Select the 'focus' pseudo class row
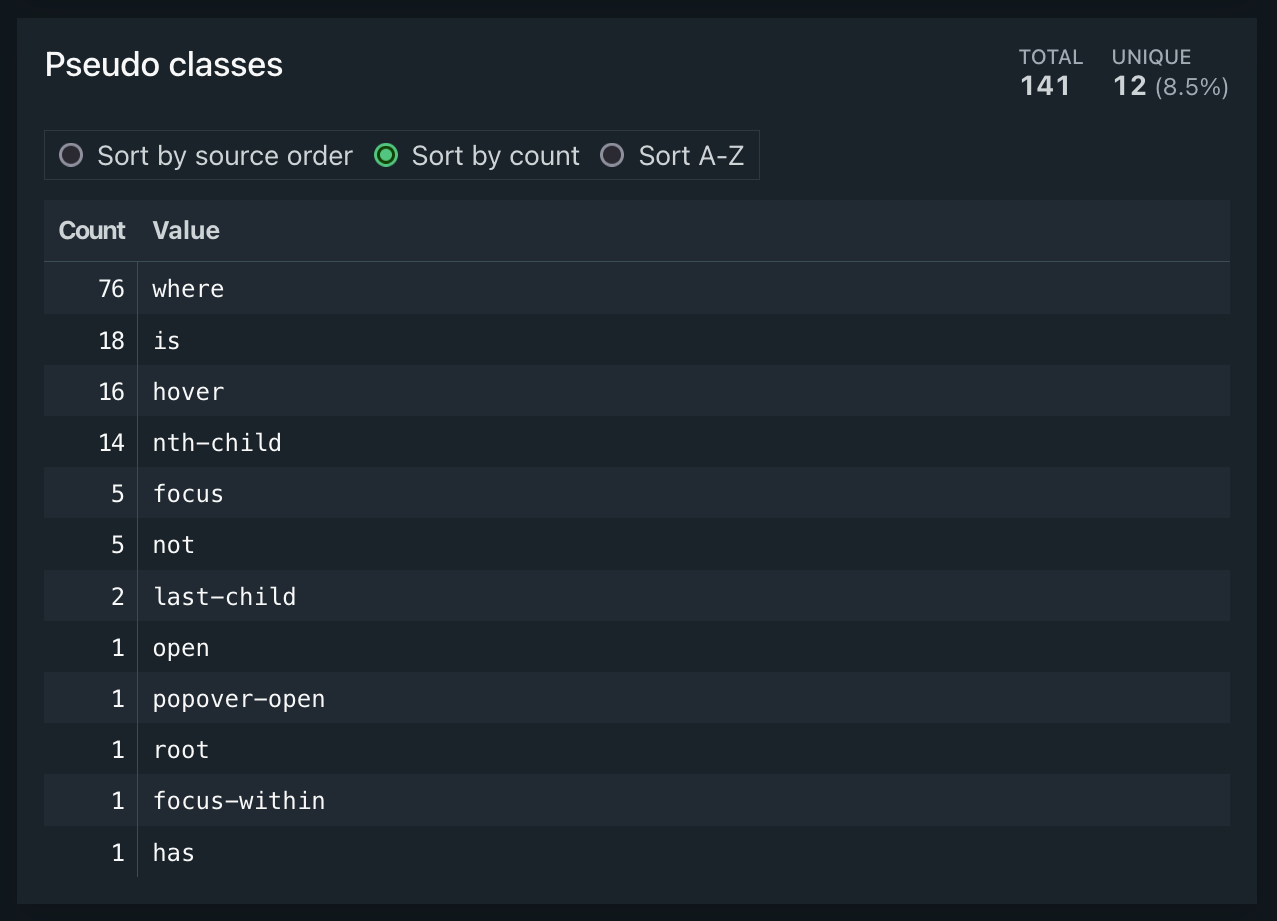This screenshot has width=1277, height=921. tap(188, 494)
